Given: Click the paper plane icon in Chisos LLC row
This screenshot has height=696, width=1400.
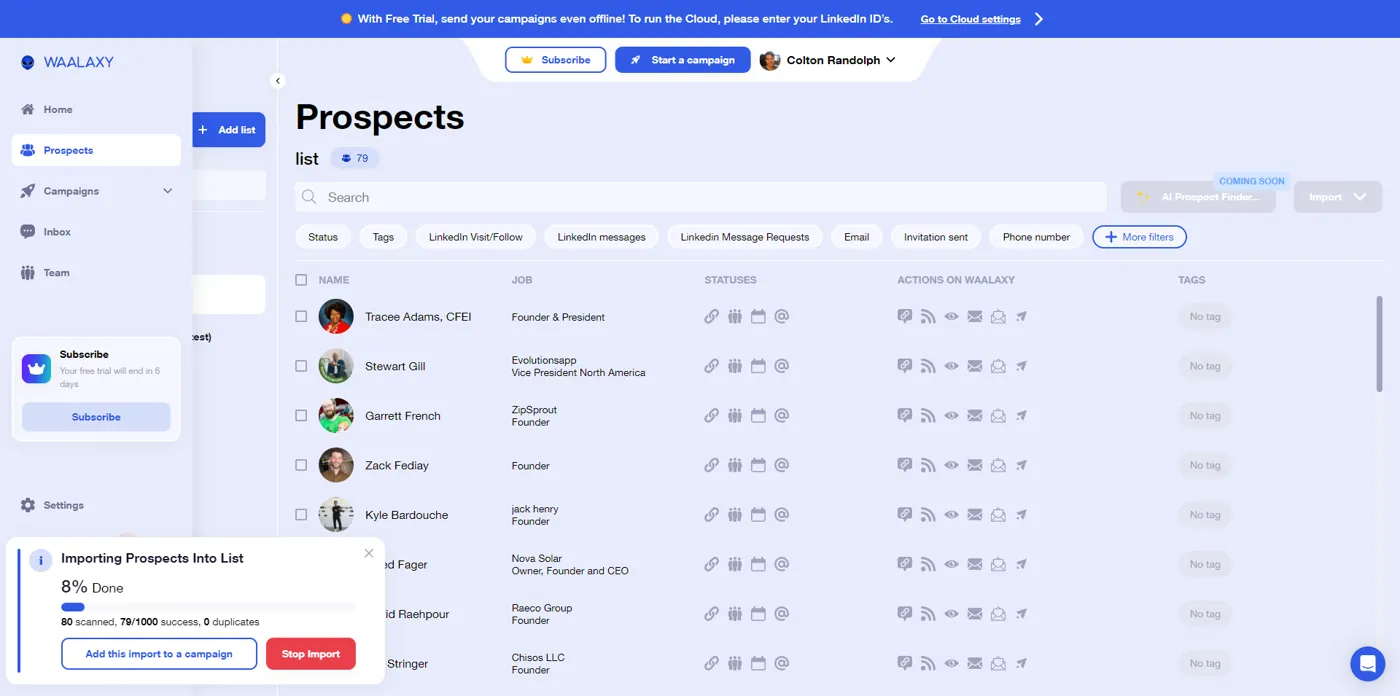Looking at the screenshot, I should 1021,663.
